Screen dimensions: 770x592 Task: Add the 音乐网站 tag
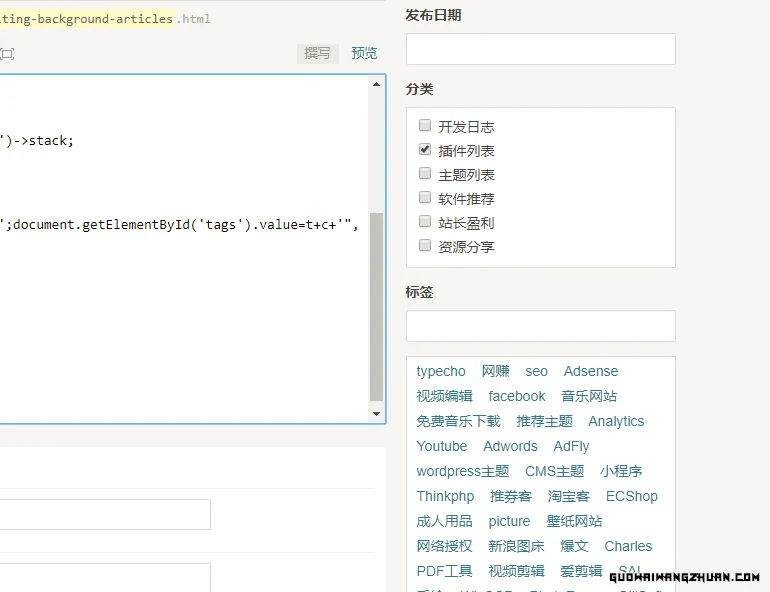(x=589, y=396)
